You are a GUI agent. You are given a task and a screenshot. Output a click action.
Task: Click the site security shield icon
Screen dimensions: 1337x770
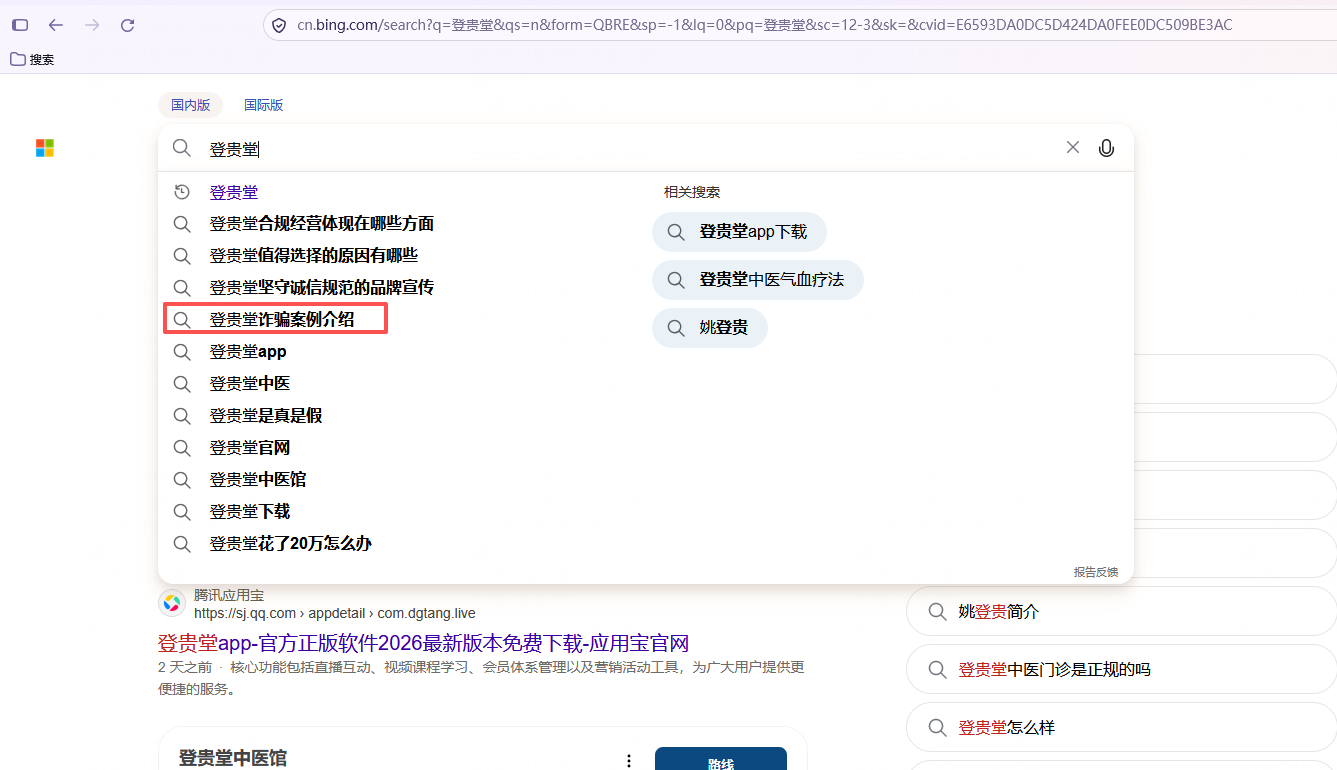click(x=280, y=25)
